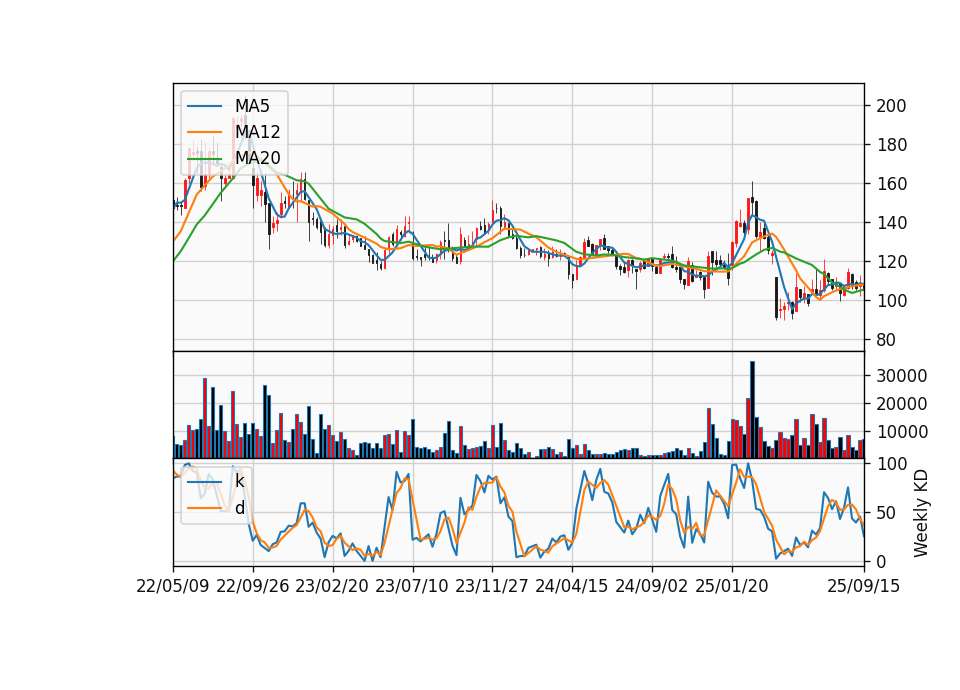Click the Weekly KD axis label
This screenshot has width=960, height=690.
pyautogui.click(x=921, y=513)
